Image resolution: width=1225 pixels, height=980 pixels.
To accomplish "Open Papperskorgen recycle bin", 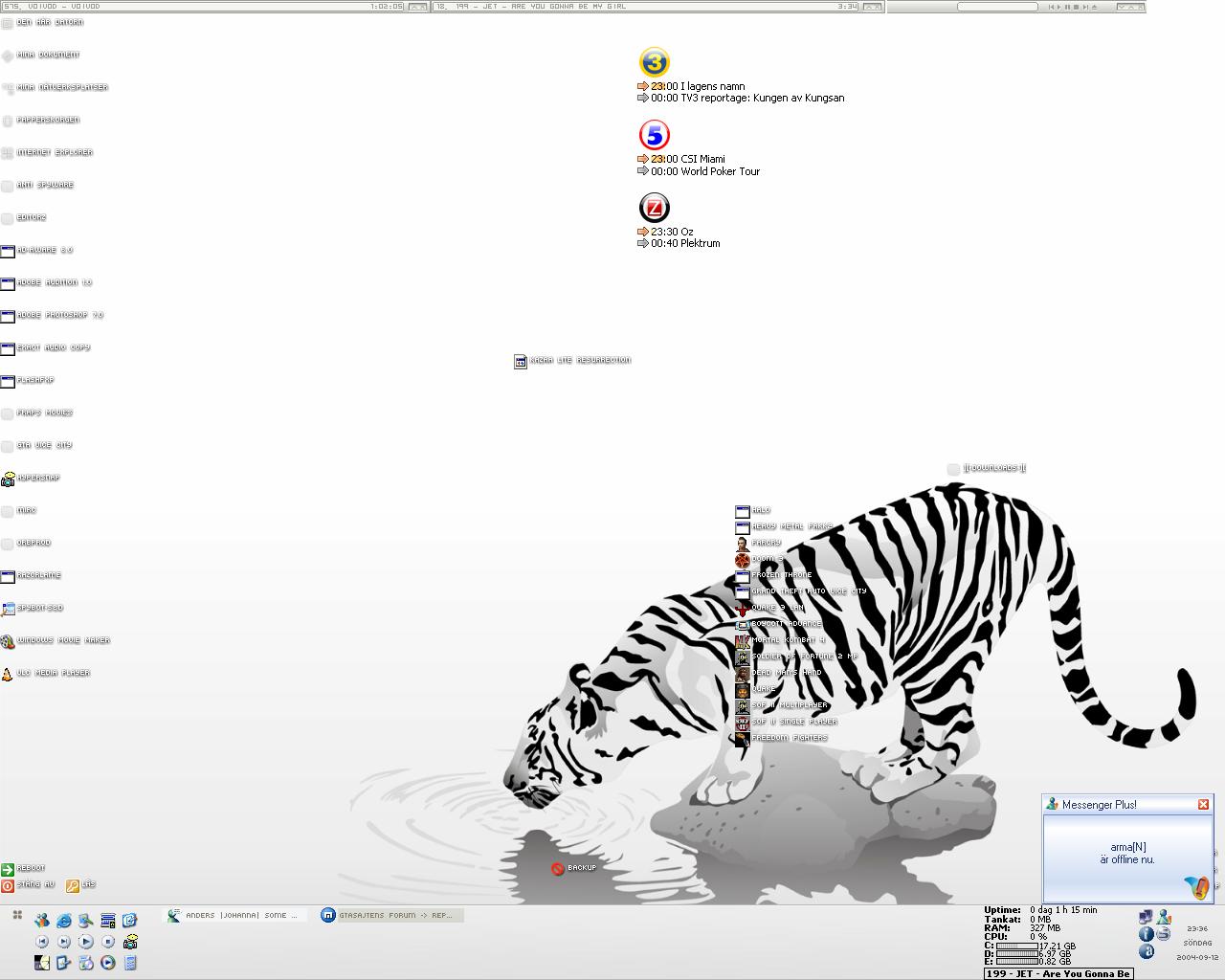I will pos(40,120).
